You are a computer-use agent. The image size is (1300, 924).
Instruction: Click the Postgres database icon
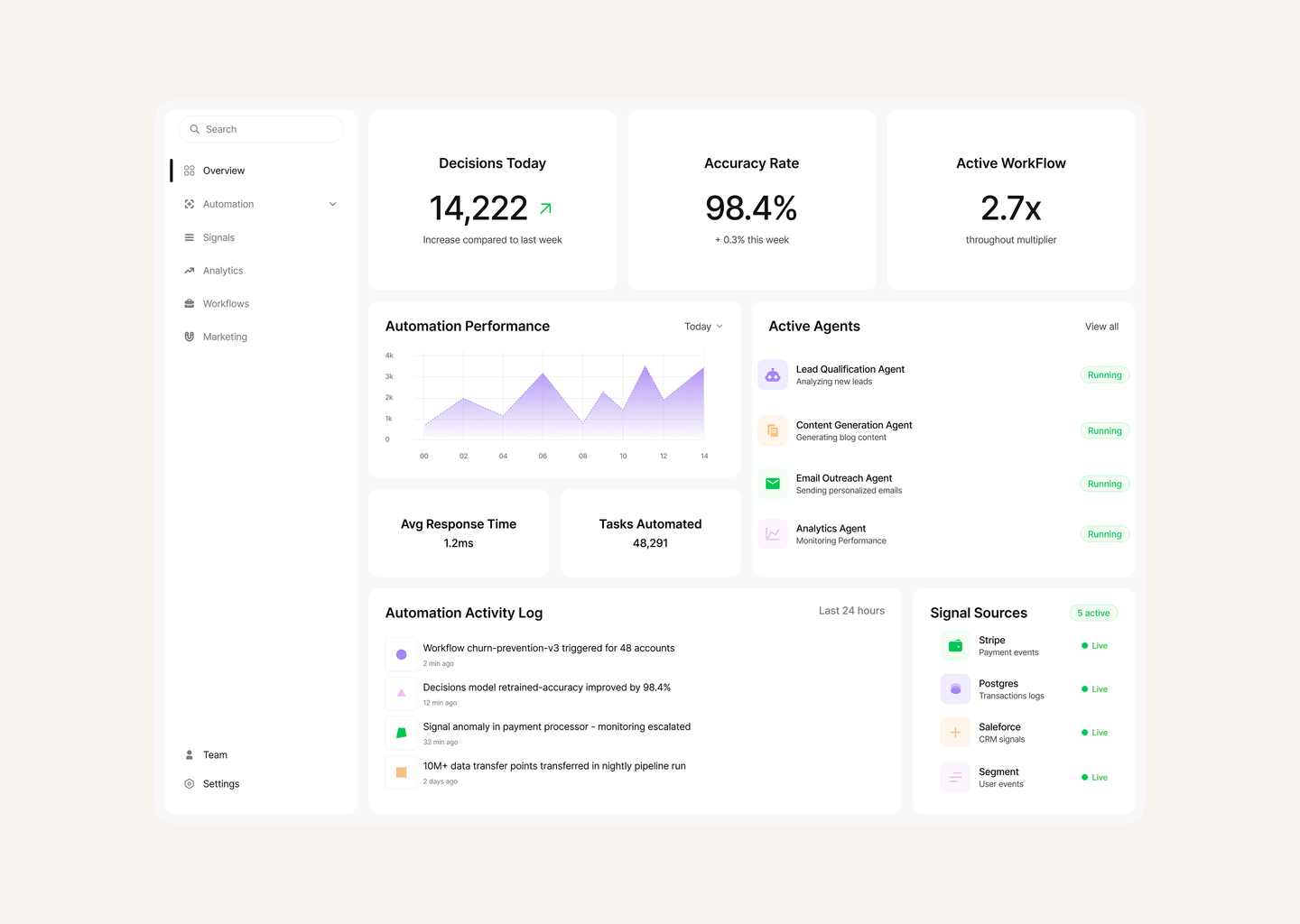pyautogui.click(x=955, y=689)
